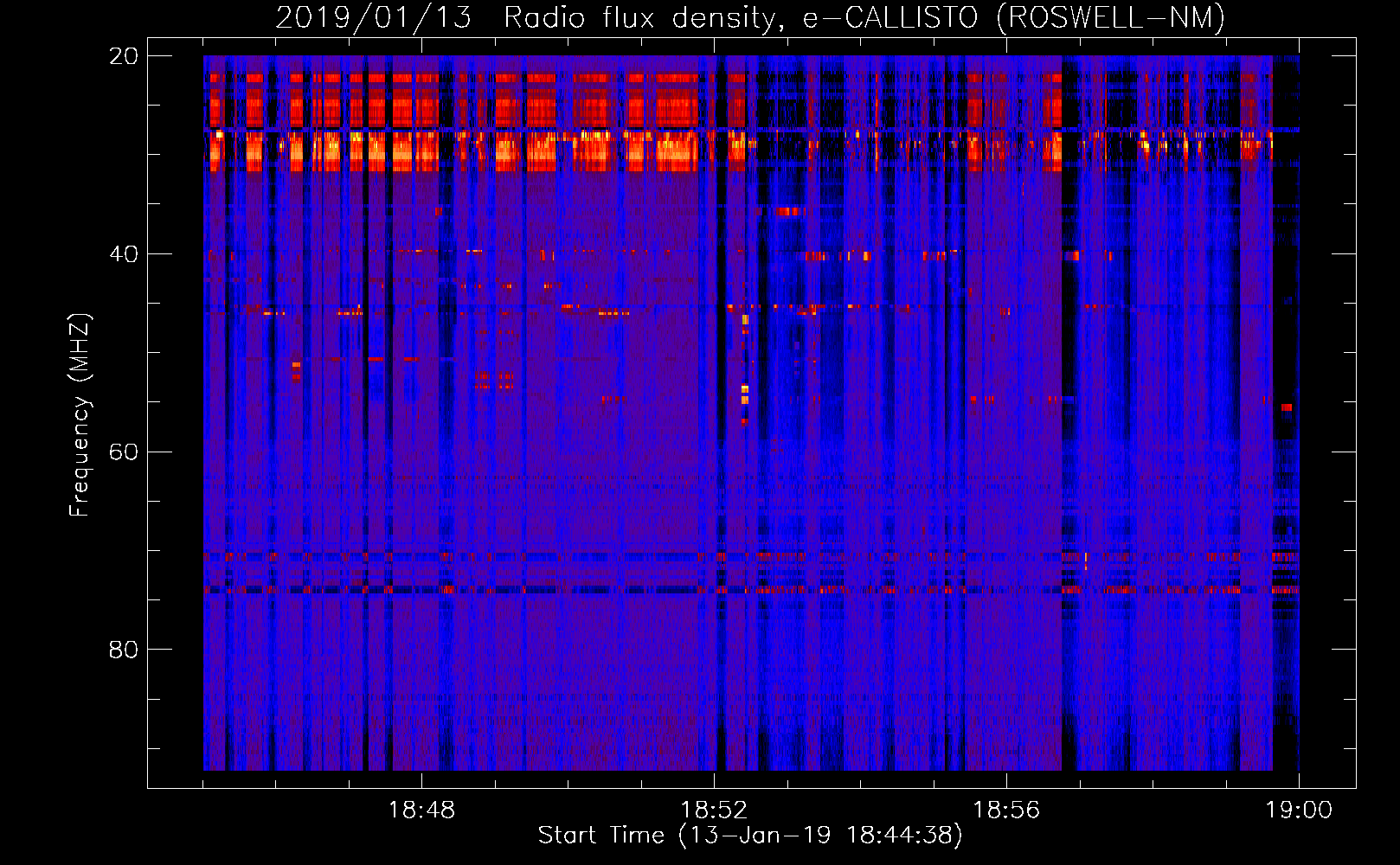1400x865 pixels.
Task: Click the '19:00' time tick label
Action: (1299, 811)
